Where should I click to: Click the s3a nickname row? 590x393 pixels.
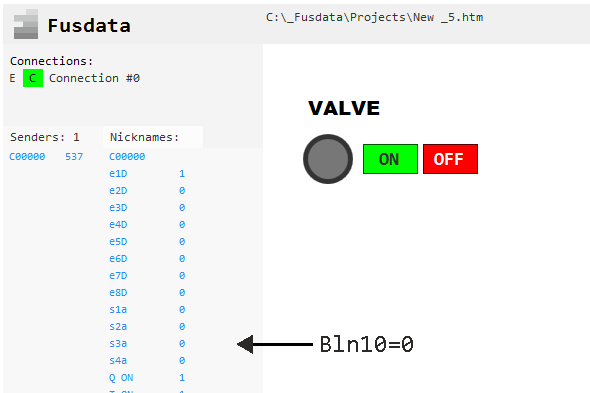147,343
